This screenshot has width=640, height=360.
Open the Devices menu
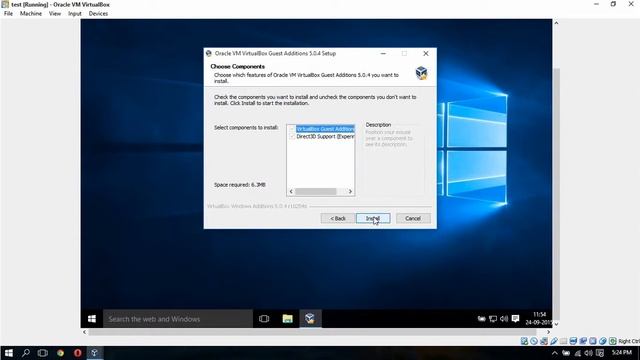tap(98, 13)
